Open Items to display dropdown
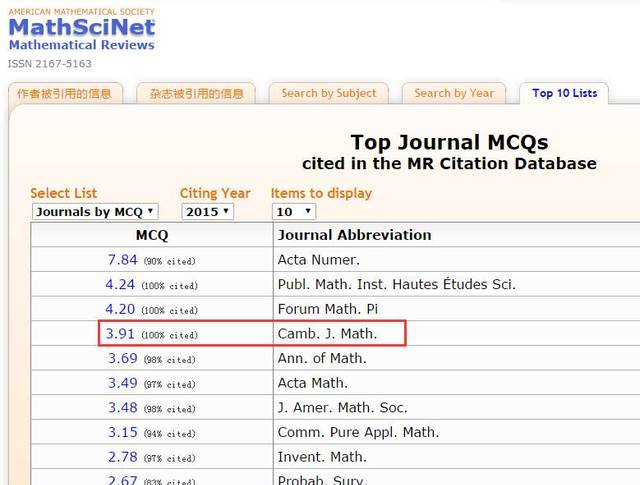Image resolution: width=640 pixels, height=485 pixels. pos(294,211)
